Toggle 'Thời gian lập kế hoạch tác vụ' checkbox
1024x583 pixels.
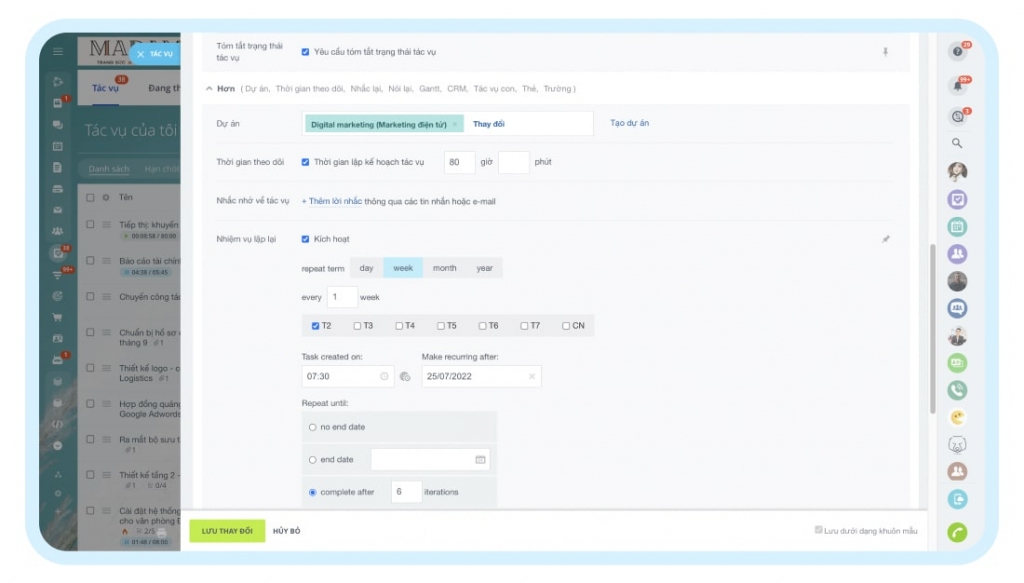tap(305, 162)
